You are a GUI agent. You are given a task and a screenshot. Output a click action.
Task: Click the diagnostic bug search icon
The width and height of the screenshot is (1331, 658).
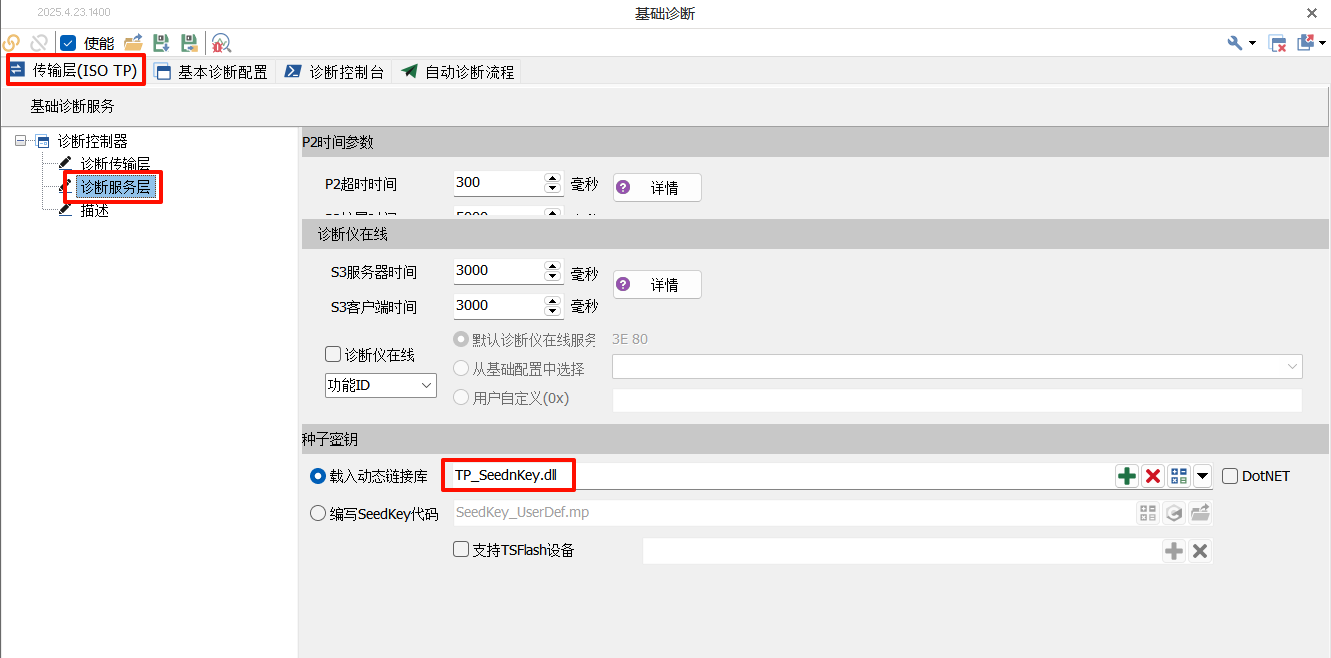pyautogui.click(x=220, y=43)
